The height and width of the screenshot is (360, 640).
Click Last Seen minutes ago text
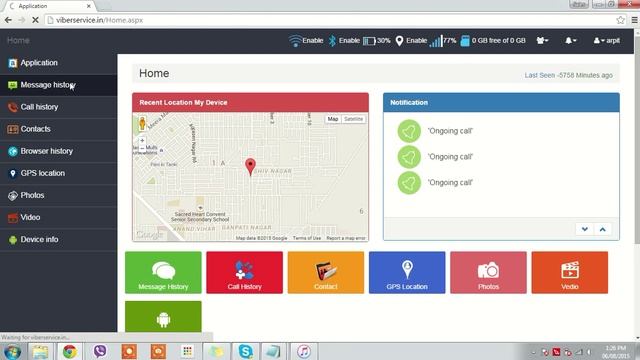pos(568,75)
